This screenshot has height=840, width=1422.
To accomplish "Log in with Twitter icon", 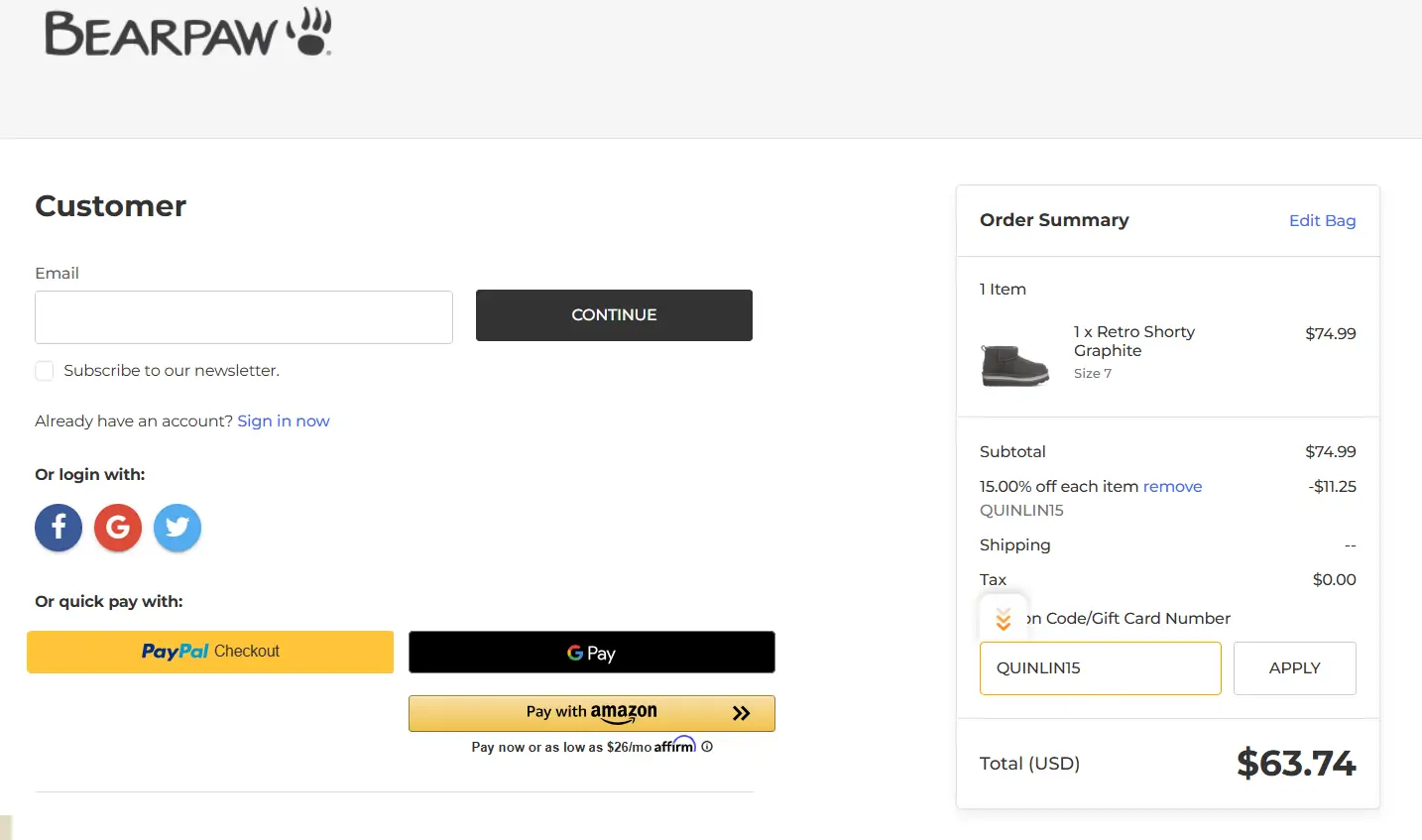I will [178, 528].
